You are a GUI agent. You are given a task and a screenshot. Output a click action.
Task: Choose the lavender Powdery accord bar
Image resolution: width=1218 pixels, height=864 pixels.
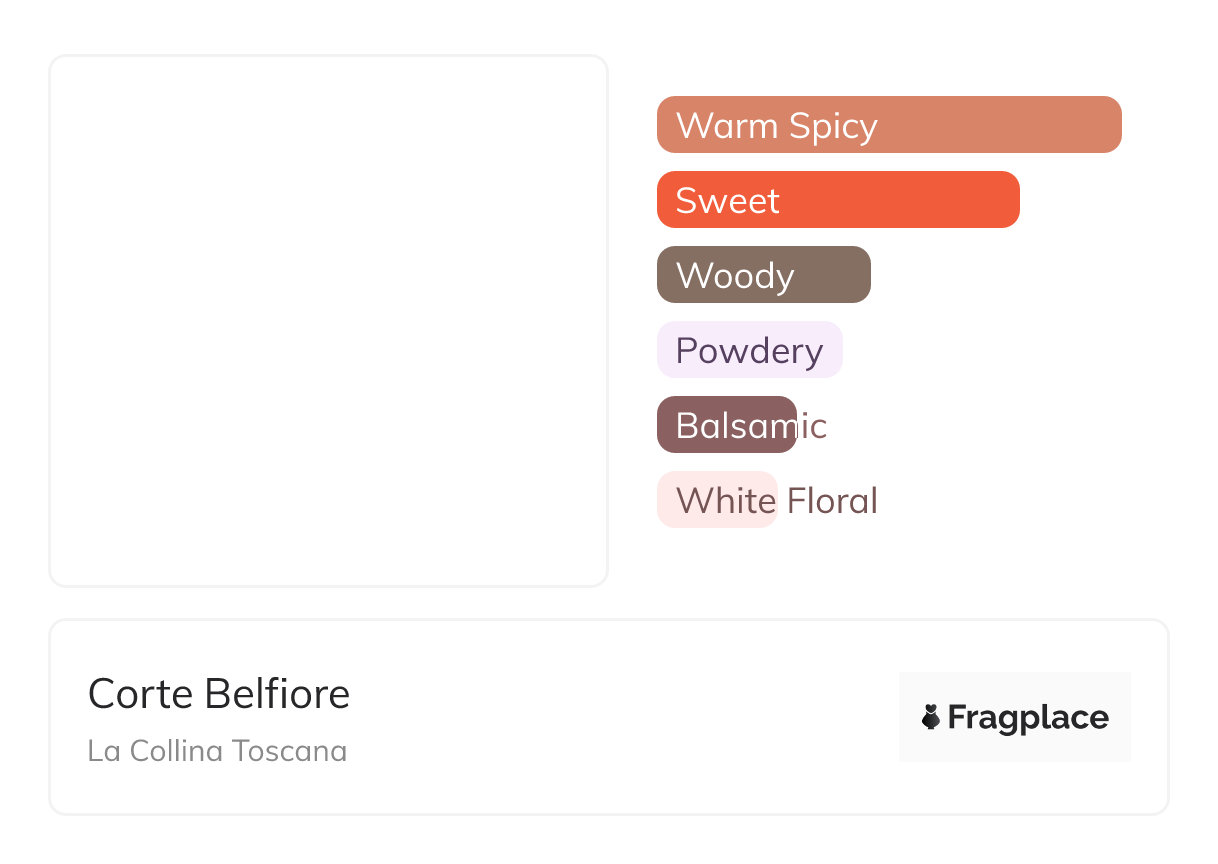click(832, 350)
